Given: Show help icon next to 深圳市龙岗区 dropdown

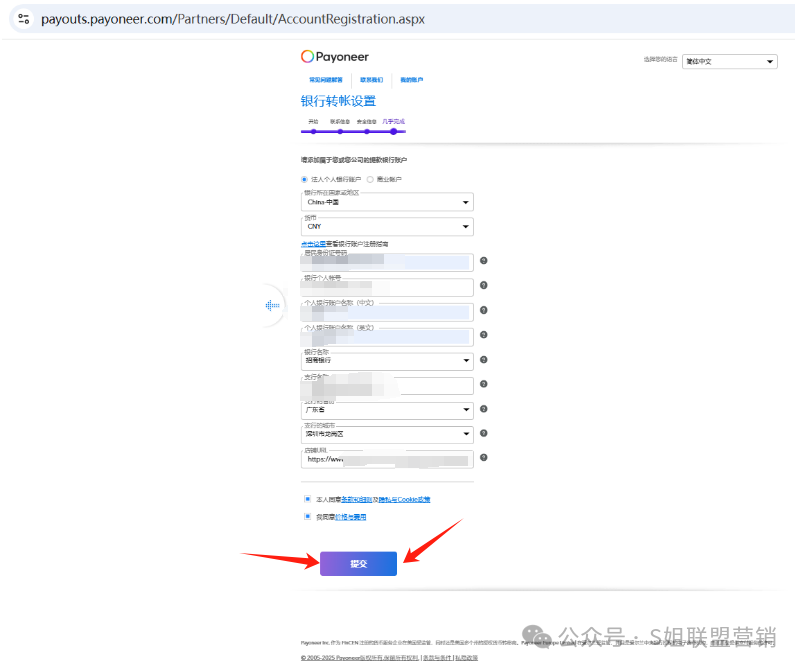Looking at the screenshot, I should 483,433.
